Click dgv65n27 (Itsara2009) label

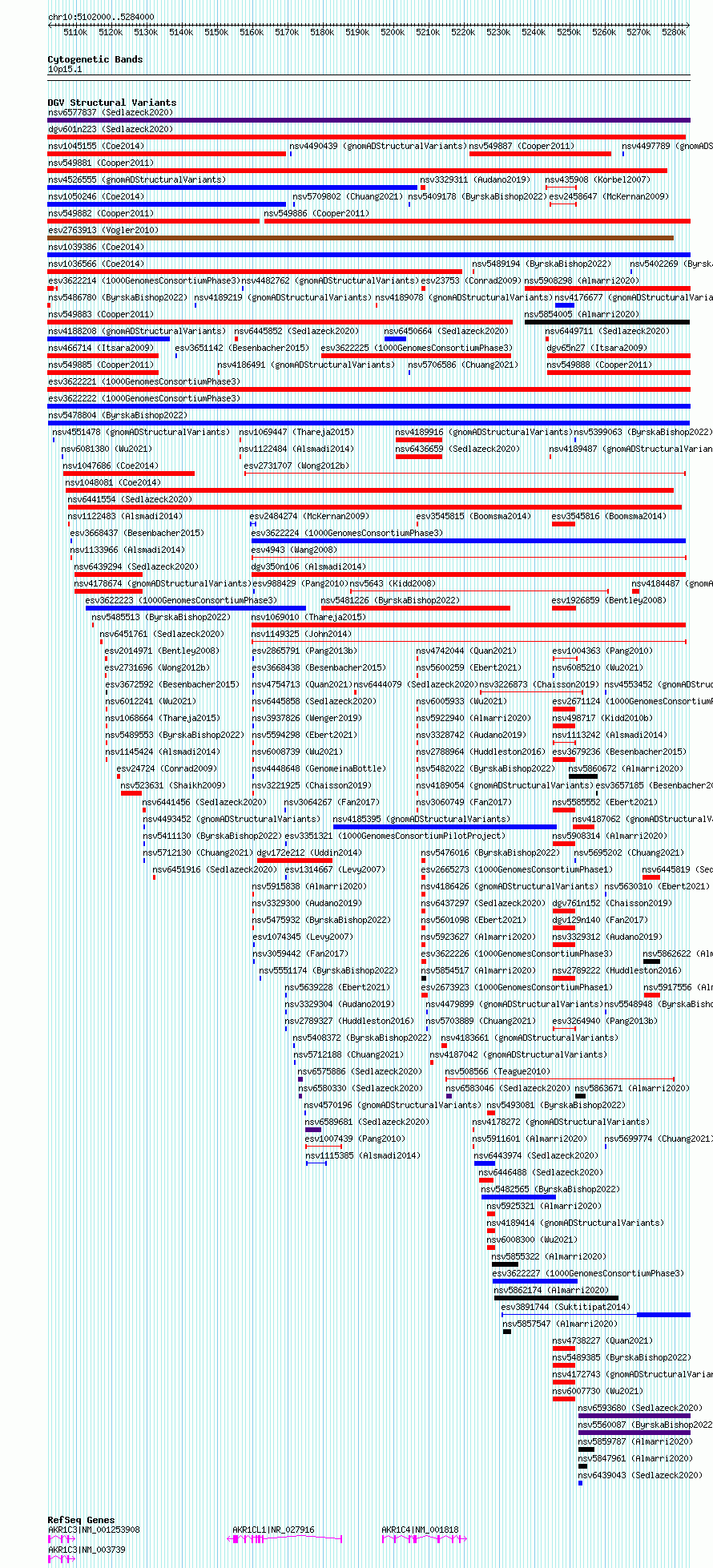[598, 348]
